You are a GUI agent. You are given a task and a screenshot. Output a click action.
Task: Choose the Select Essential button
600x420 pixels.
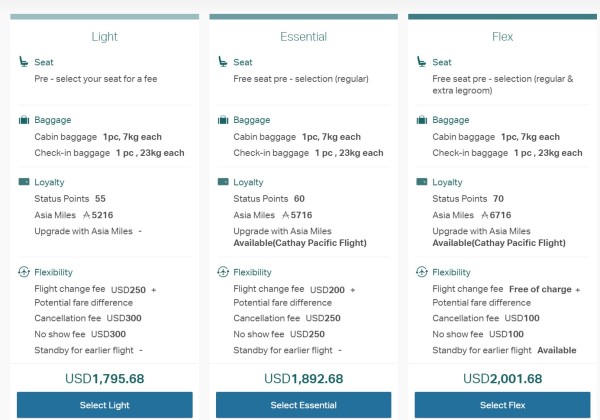click(x=303, y=405)
